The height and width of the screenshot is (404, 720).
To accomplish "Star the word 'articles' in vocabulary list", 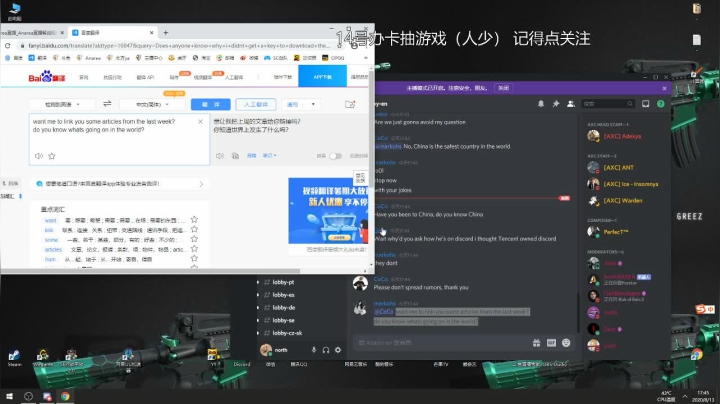I will click(194, 249).
